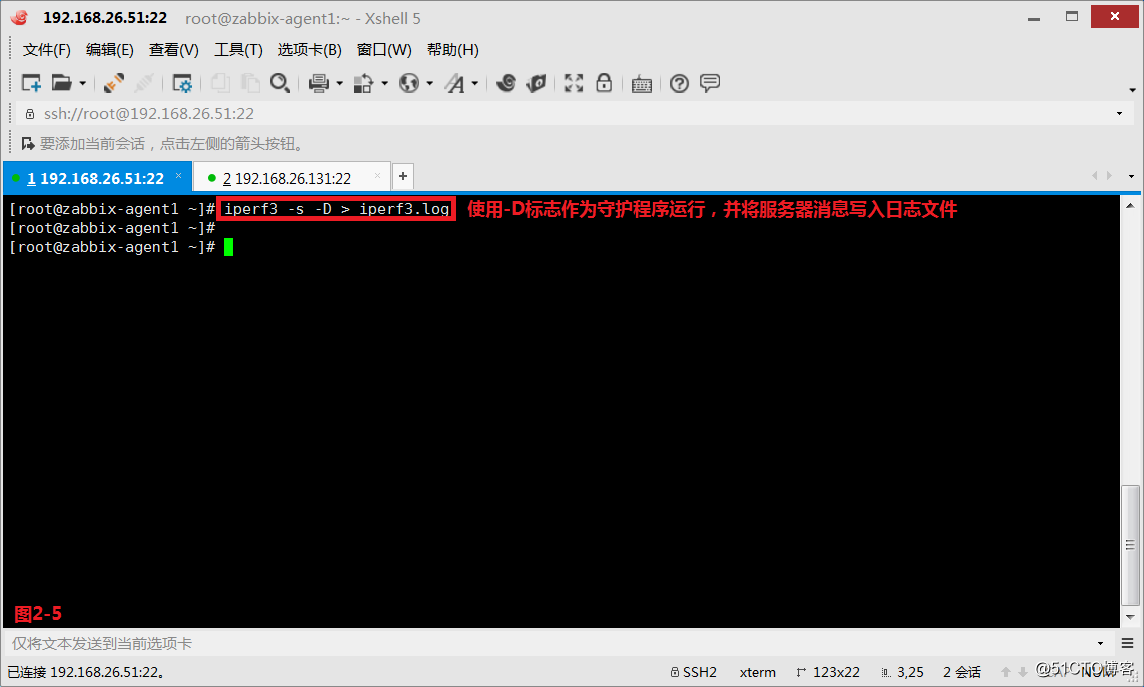Create a new session with the toolbar icon
Screen dimensions: 1144x687
coord(31,83)
